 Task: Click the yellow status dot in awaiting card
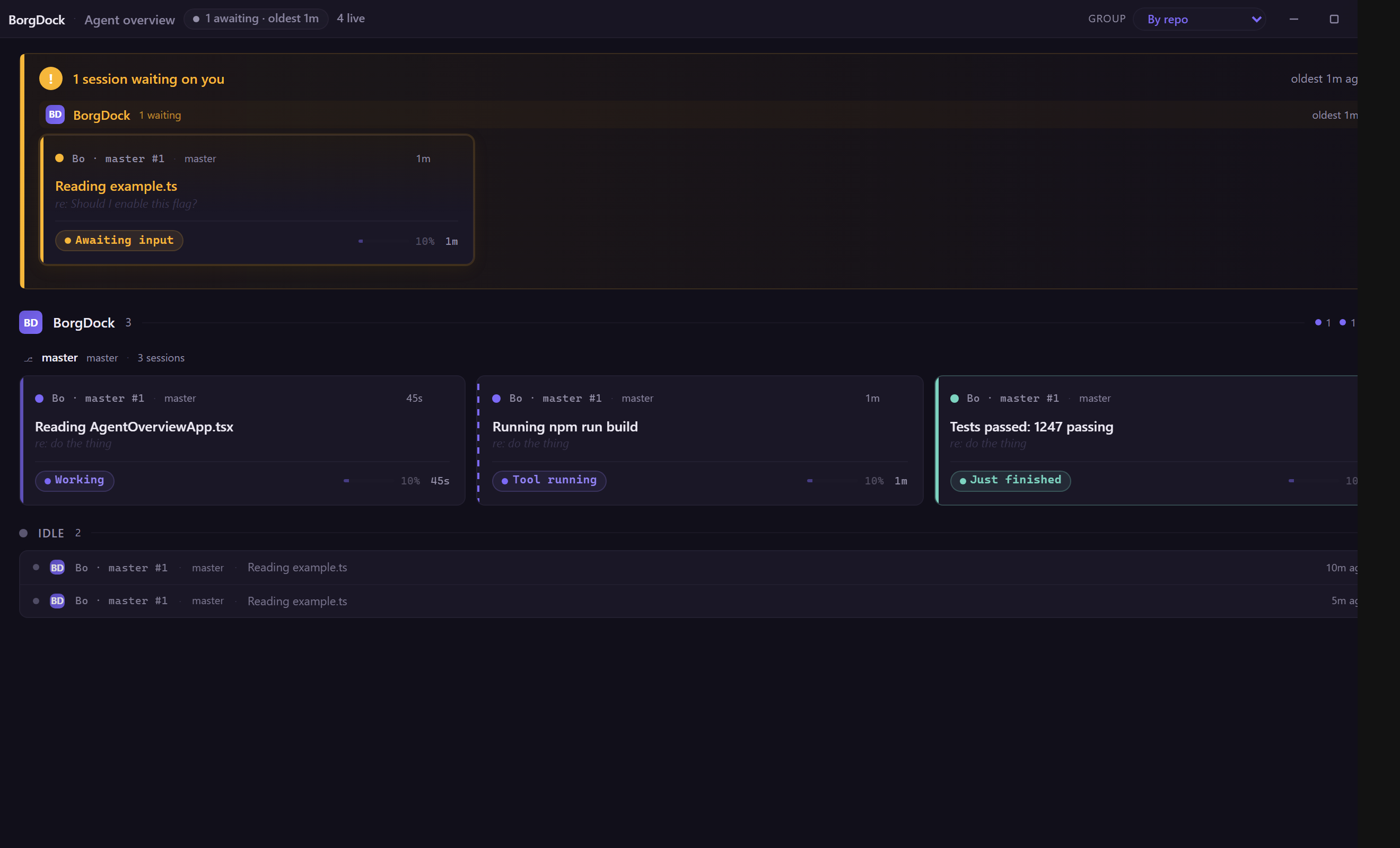point(59,158)
